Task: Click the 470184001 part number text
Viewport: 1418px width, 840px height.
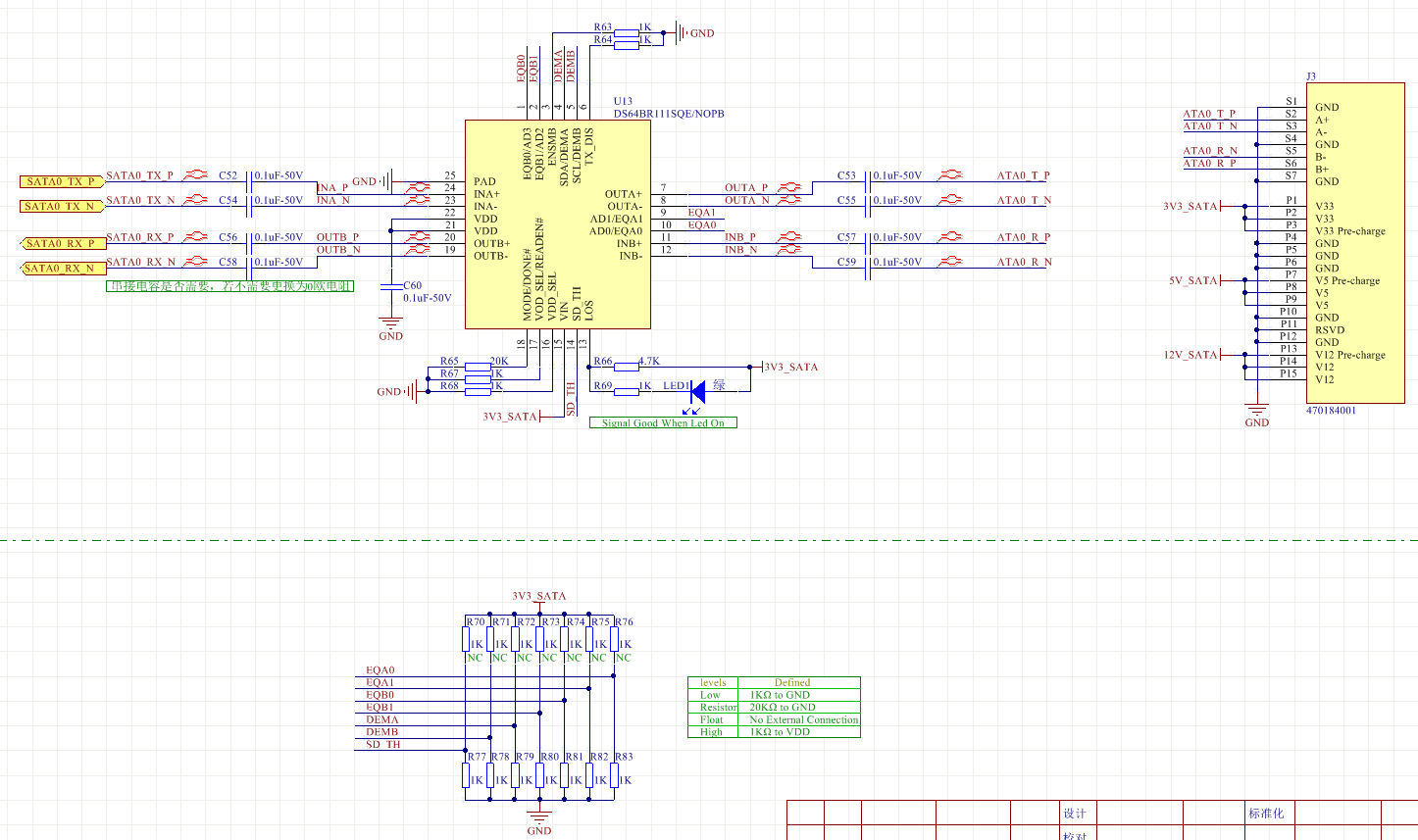Action: (1332, 411)
